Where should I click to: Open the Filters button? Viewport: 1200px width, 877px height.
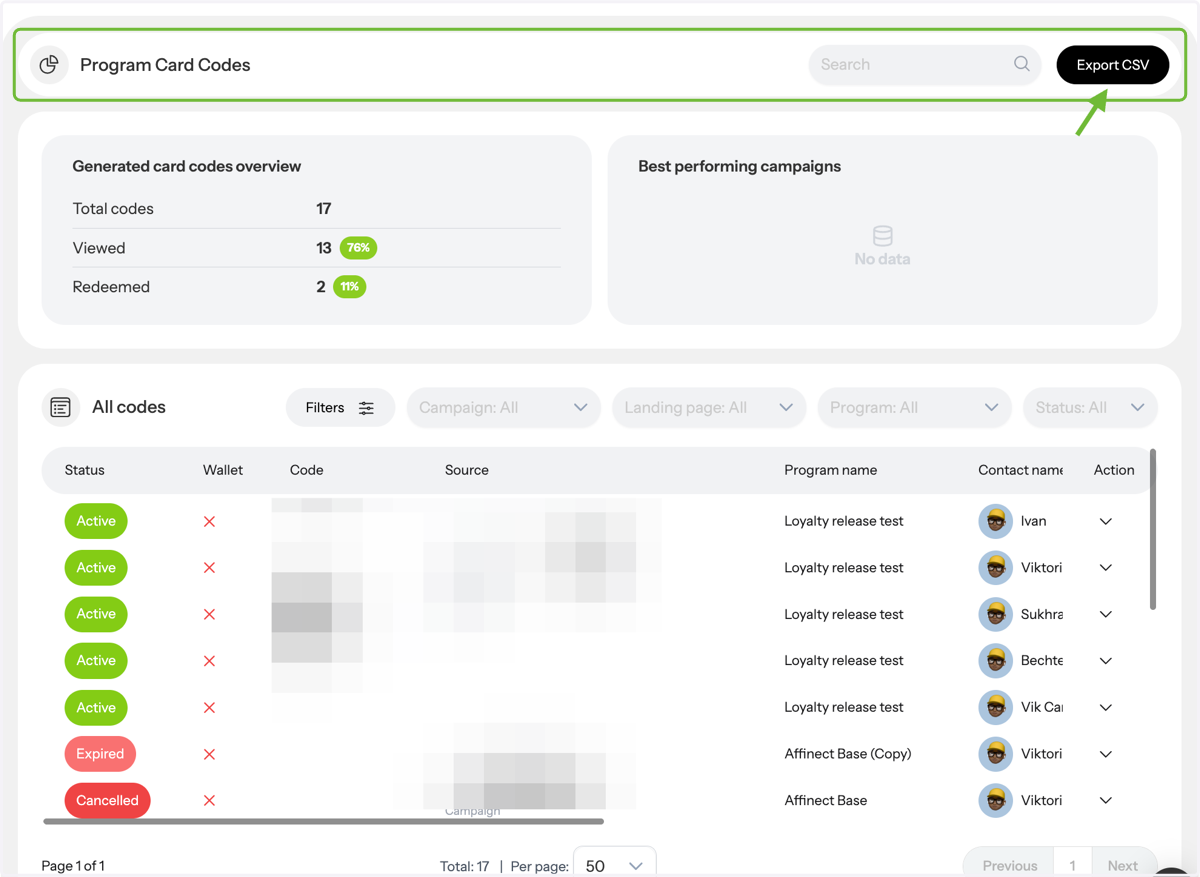pos(340,408)
